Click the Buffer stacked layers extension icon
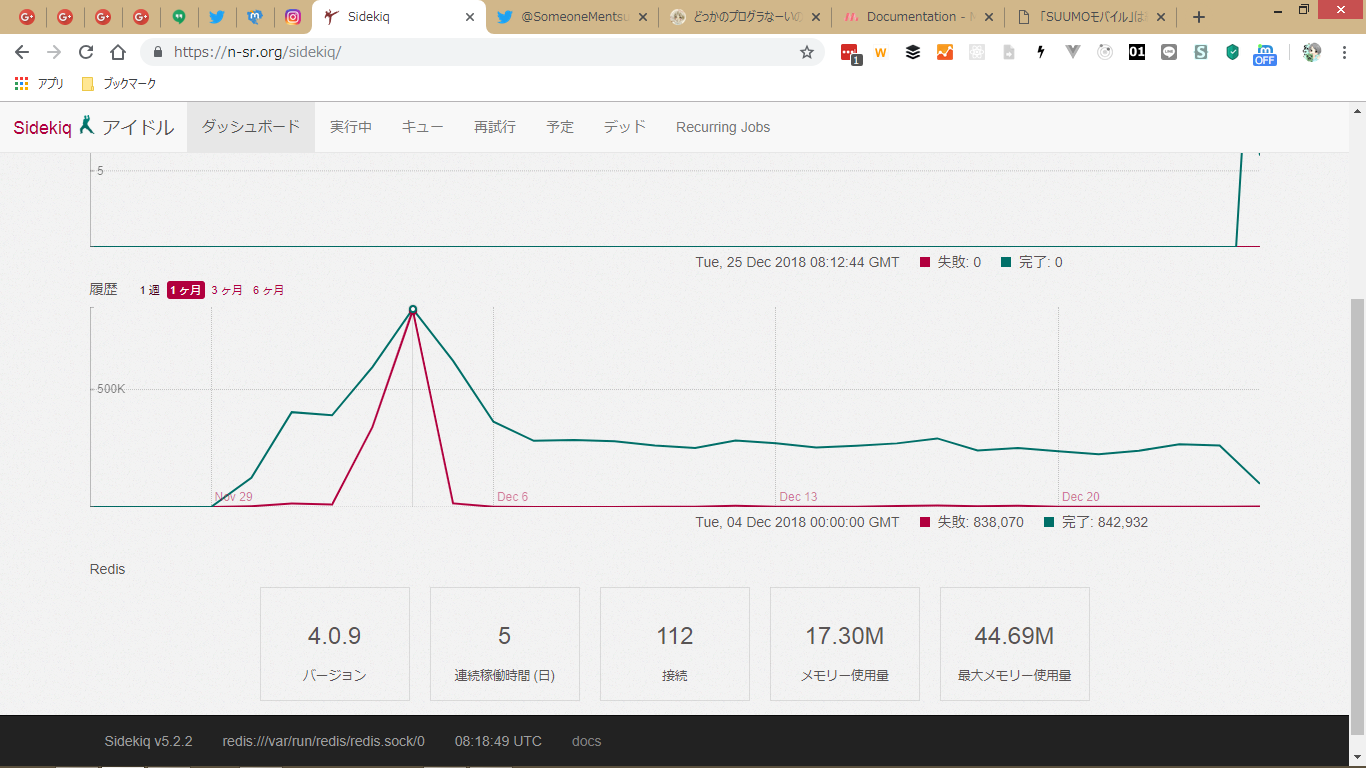 point(912,52)
